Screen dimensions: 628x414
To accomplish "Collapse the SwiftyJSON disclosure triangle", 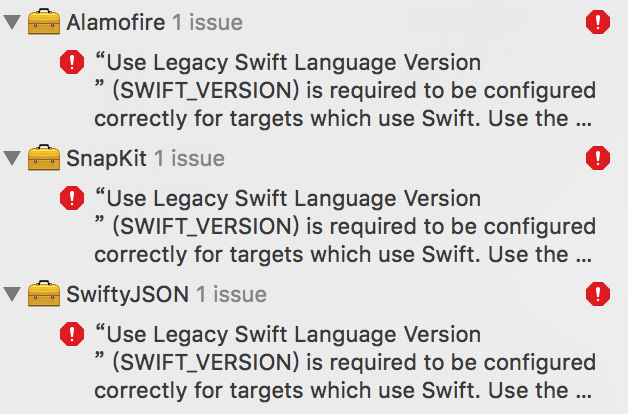I will pos(12,294).
